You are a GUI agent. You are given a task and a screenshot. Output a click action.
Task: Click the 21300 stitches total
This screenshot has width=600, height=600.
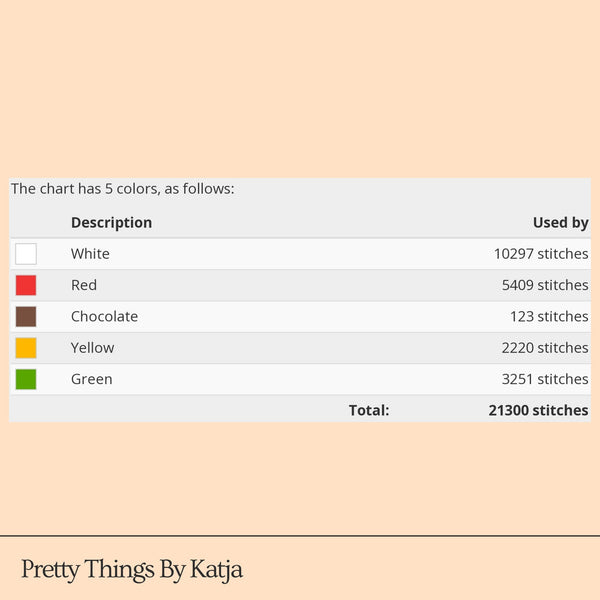click(538, 410)
